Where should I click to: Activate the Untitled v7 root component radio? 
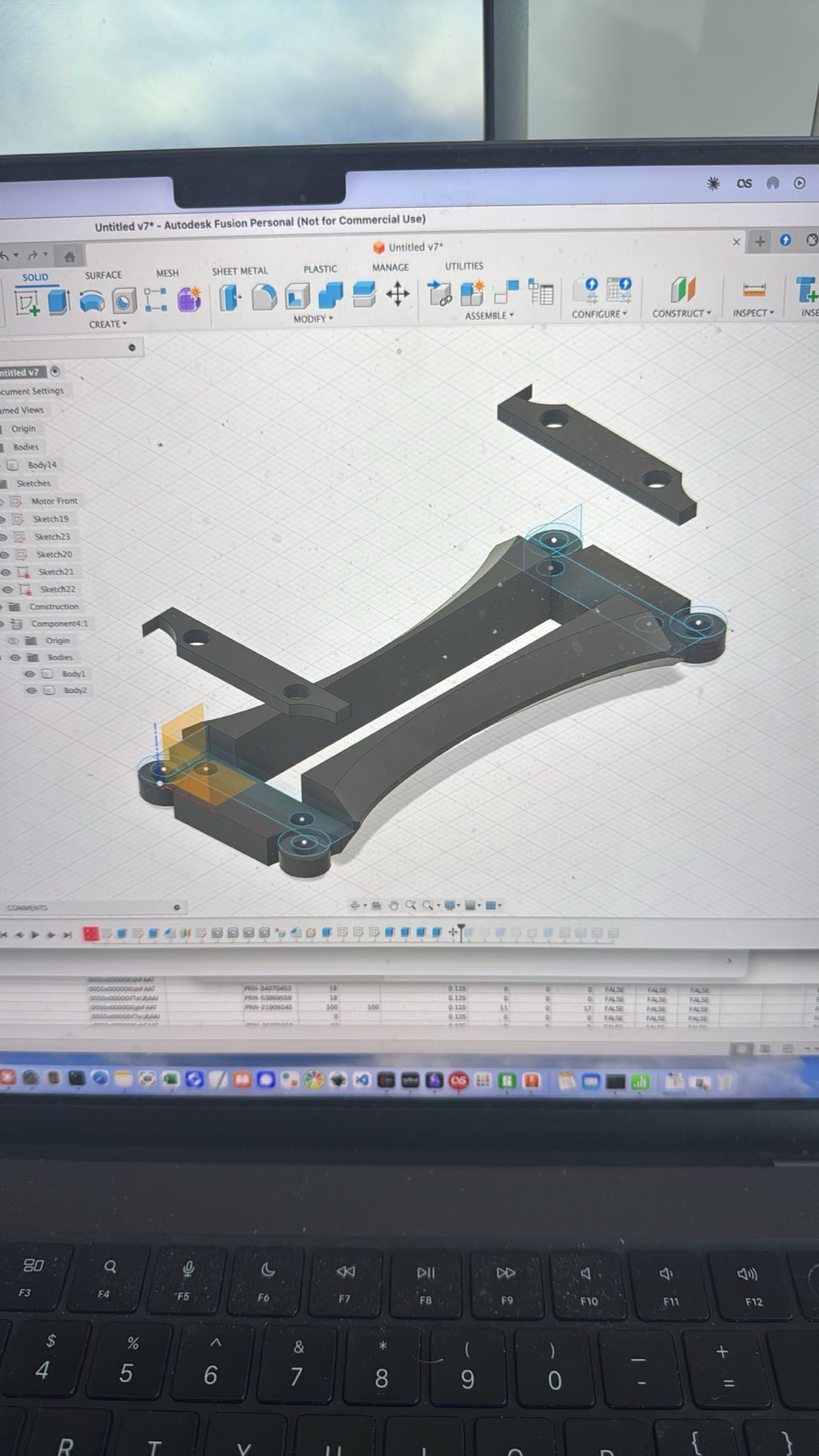click(55, 372)
